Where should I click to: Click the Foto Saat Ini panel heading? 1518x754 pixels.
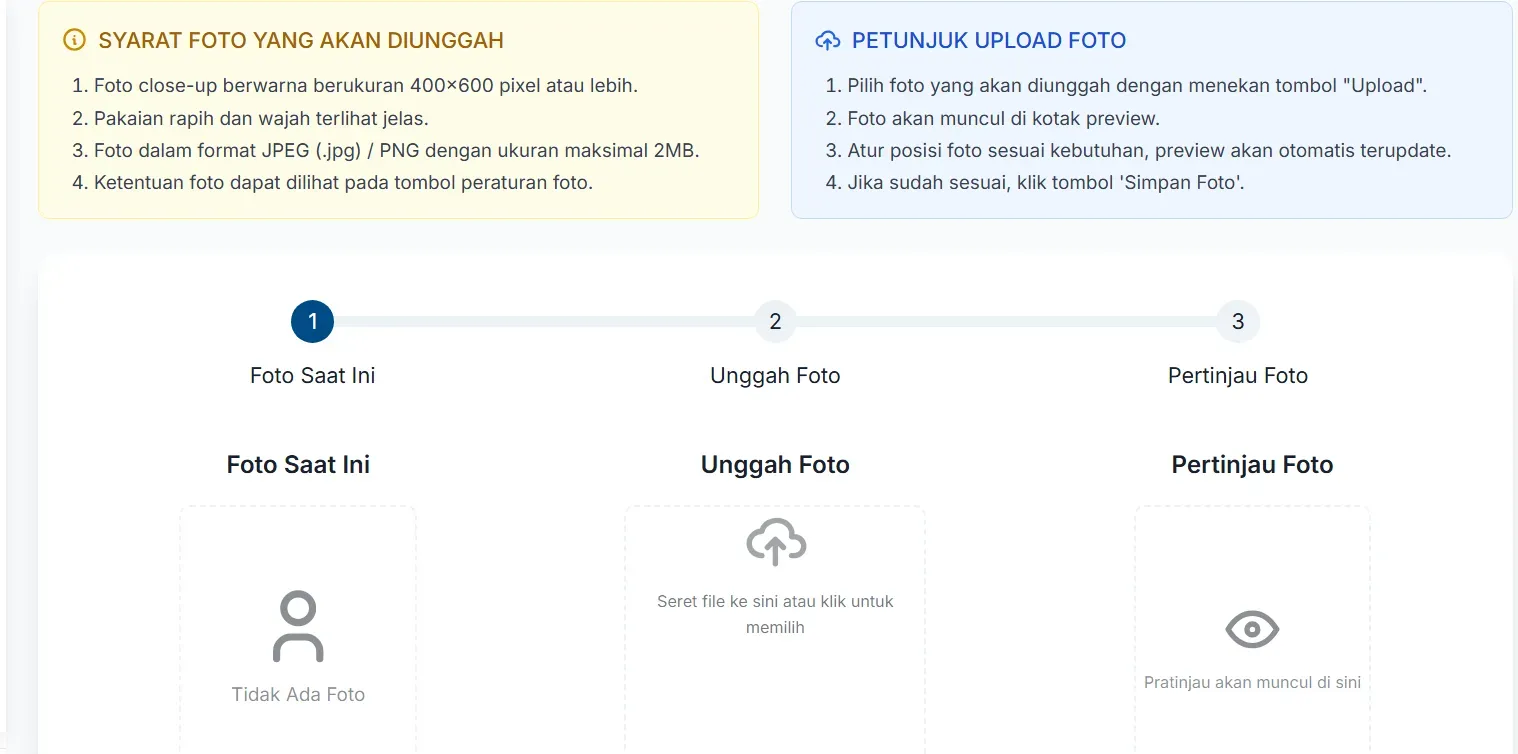click(x=297, y=464)
